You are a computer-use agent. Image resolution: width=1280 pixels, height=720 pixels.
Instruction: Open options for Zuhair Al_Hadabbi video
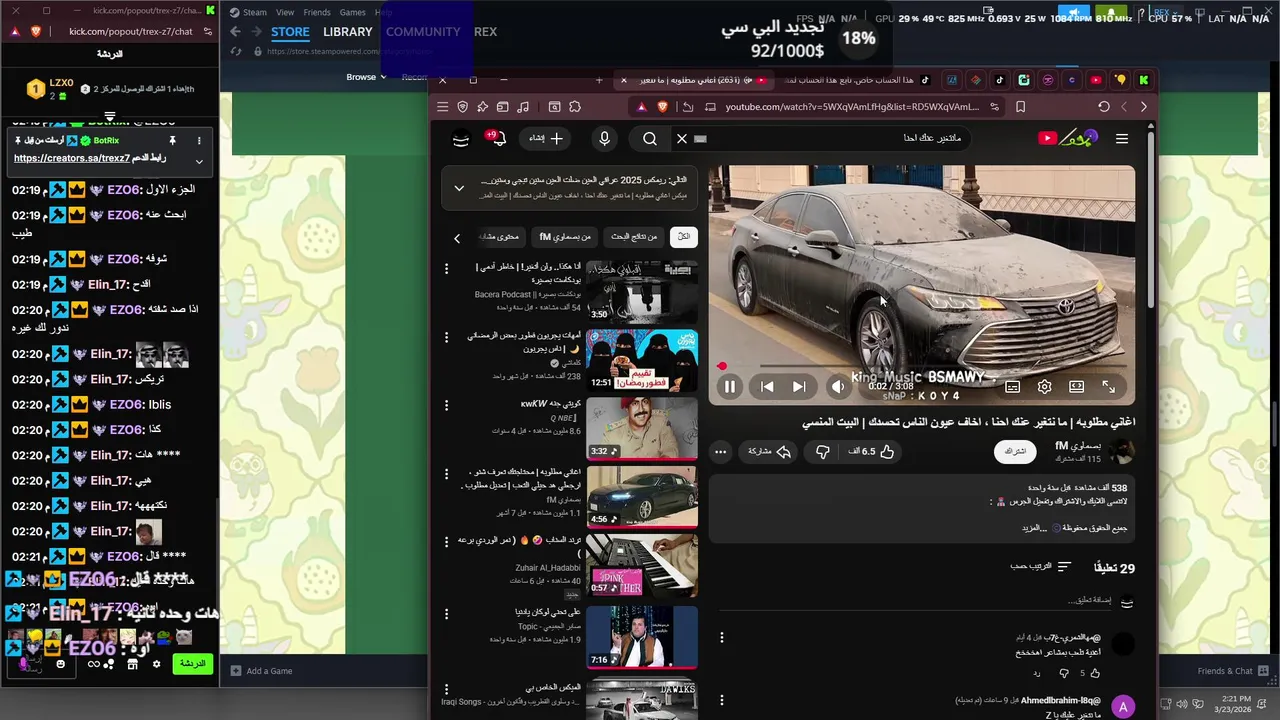point(447,542)
